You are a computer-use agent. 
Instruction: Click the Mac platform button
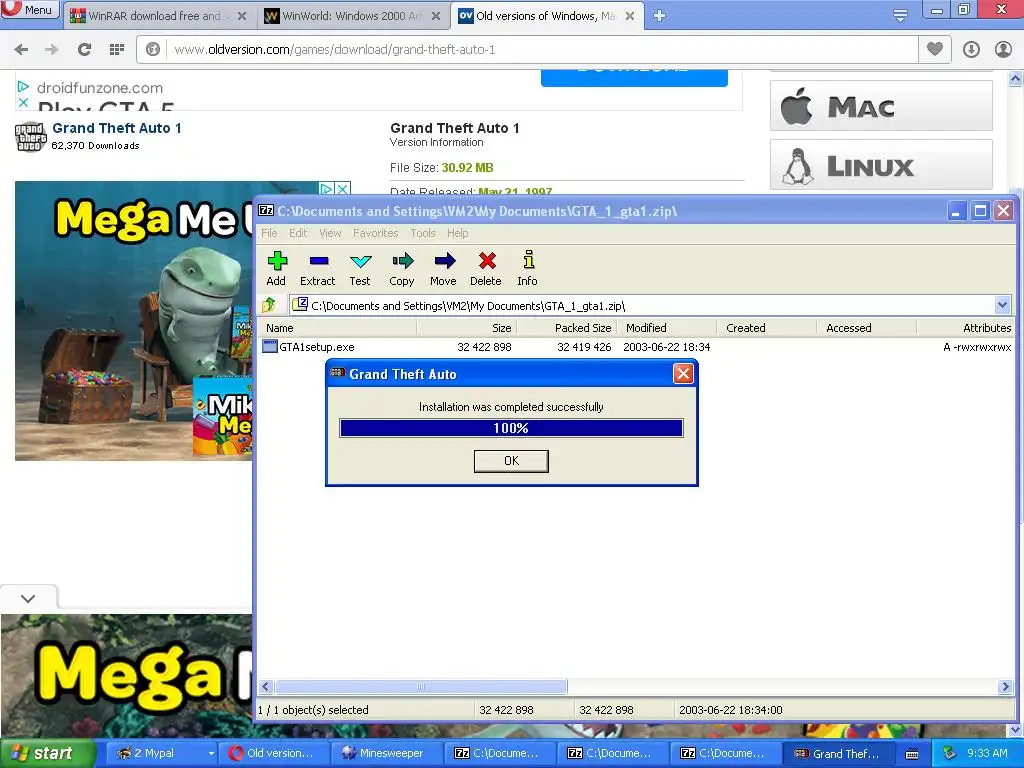pyautogui.click(x=881, y=106)
